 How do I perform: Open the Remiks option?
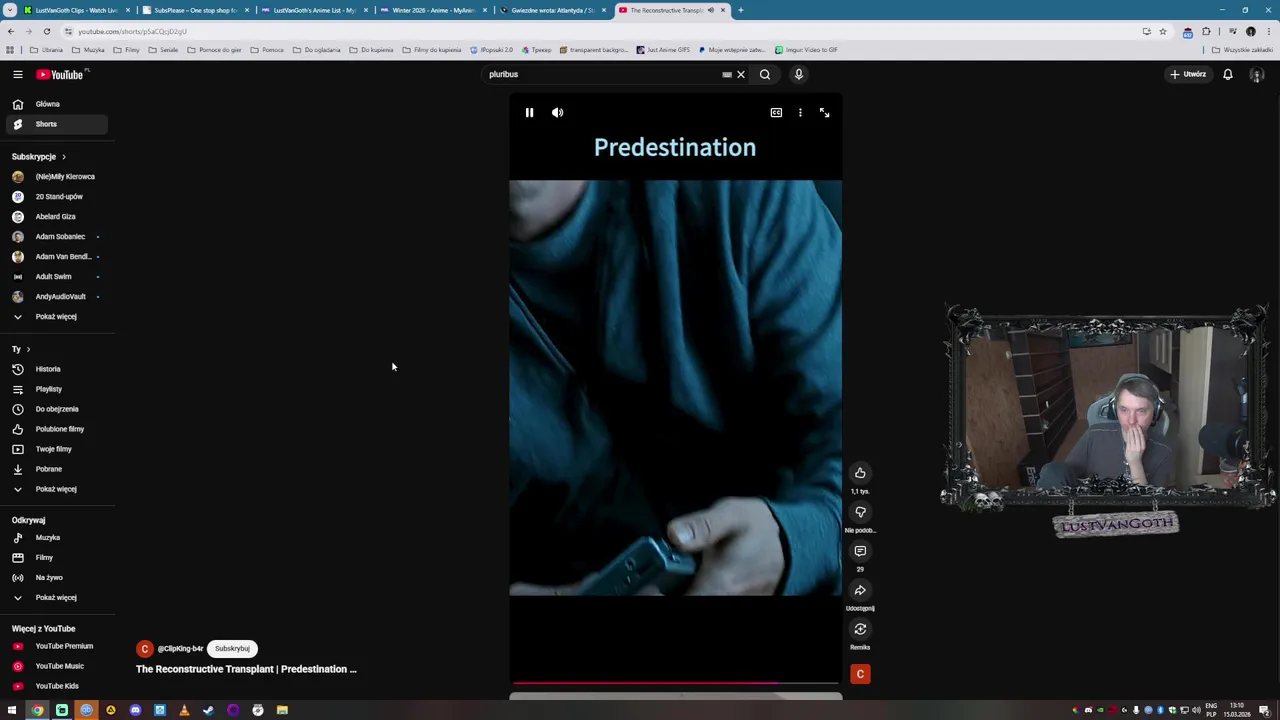[860, 629]
